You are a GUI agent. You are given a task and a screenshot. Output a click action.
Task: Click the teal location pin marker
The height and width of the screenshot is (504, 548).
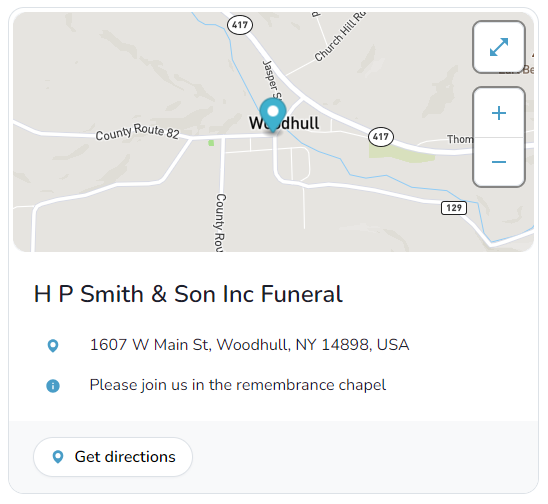273,115
